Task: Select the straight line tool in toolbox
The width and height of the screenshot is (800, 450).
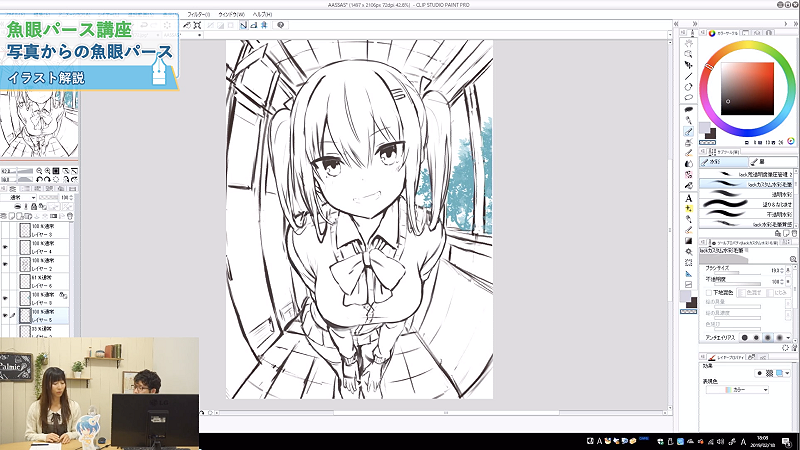Action: point(688,77)
